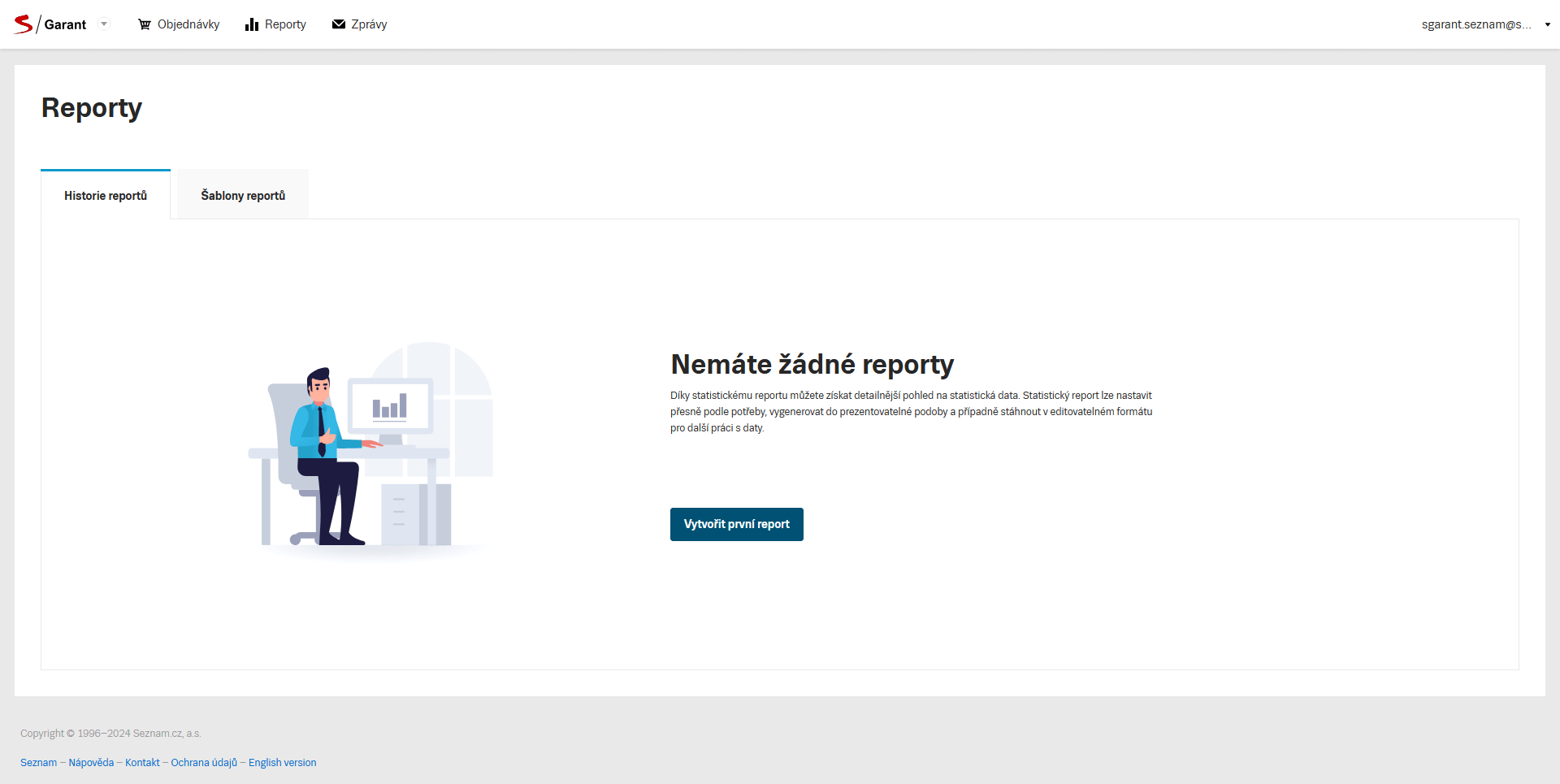Switch to the Šablony reportů tab
This screenshot has width=1560, height=784.
[x=243, y=196]
